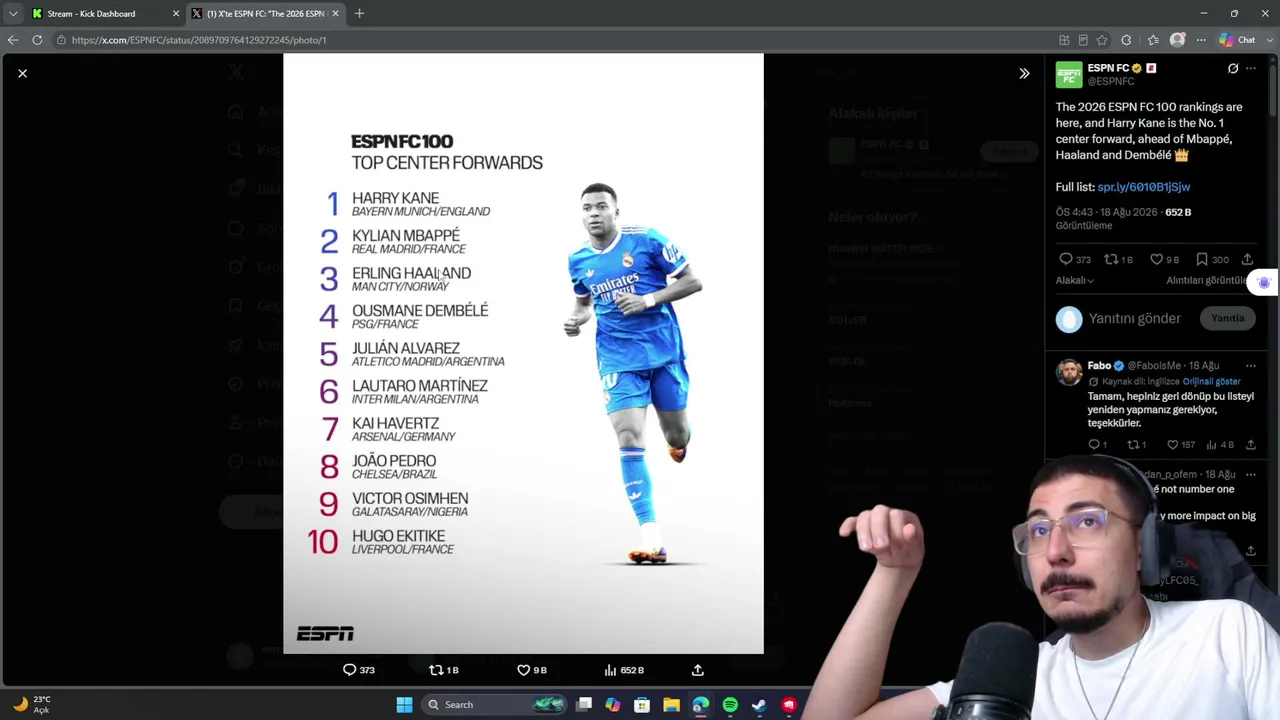The width and height of the screenshot is (1280, 720).
Task: Open browser extensions menu
Action: 1126,40
